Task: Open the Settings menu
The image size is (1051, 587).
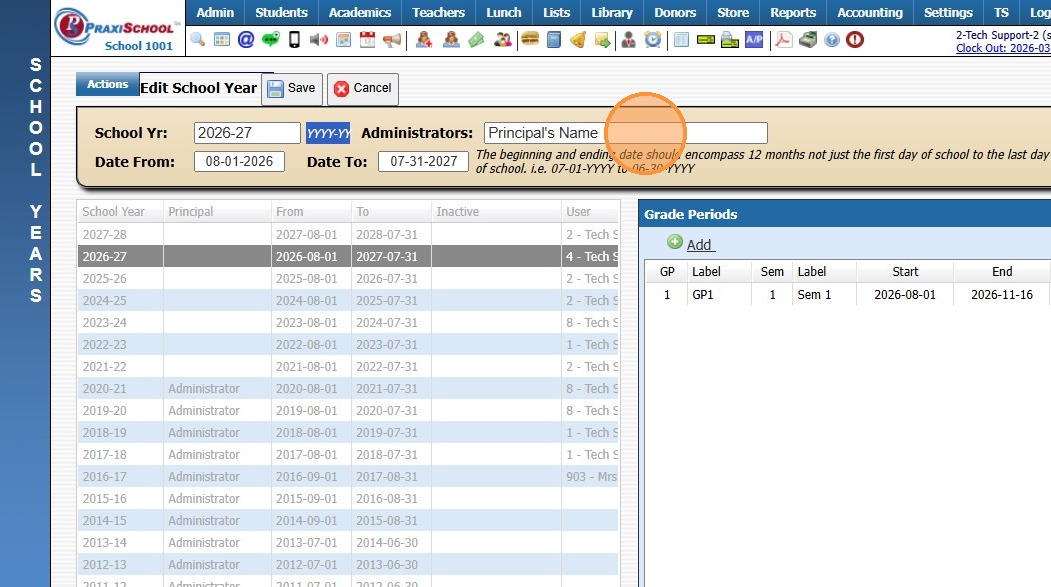Action: [x=948, y=13]
